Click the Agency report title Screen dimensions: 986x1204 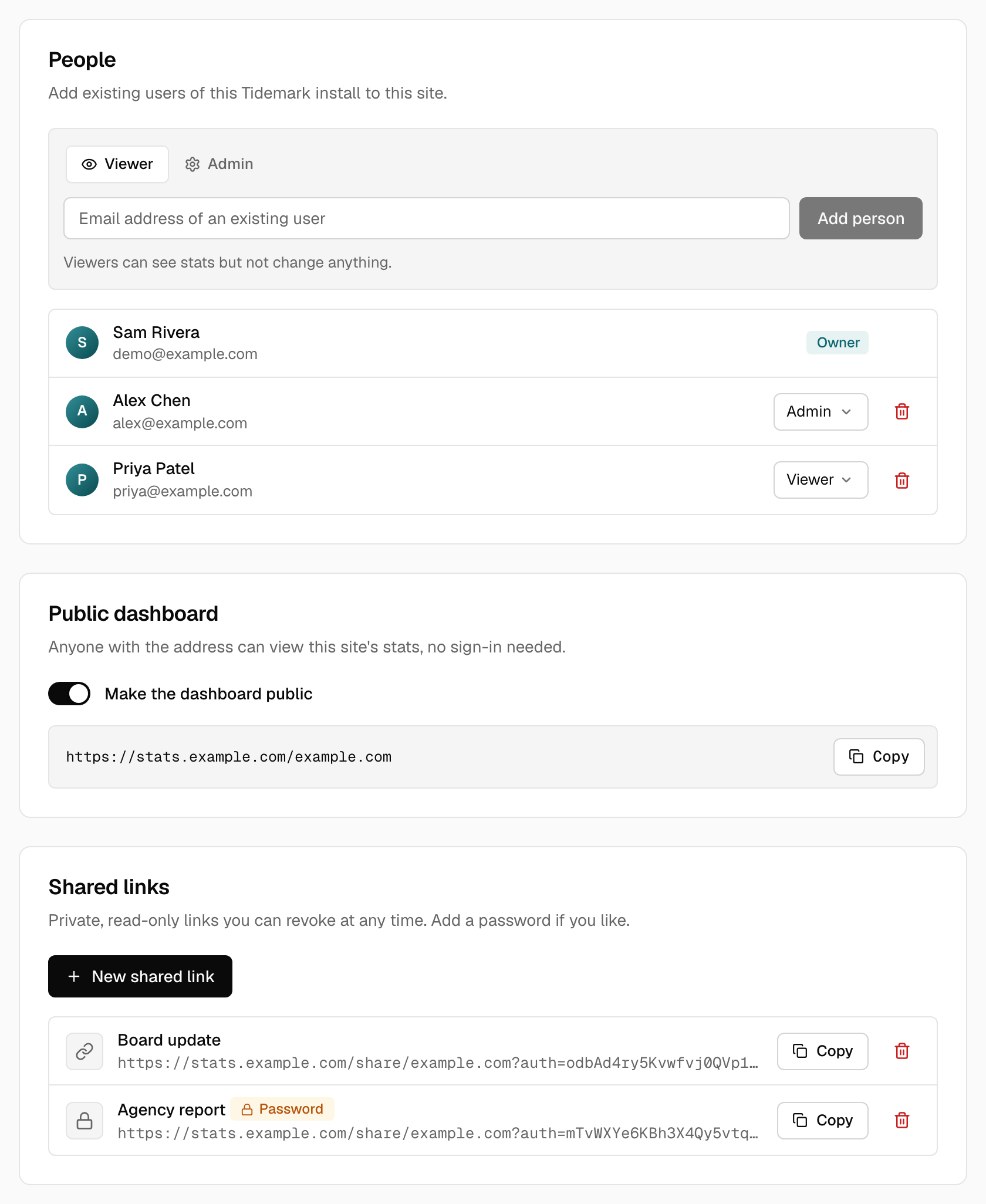pyautogui.click(x=171, y=1110)
